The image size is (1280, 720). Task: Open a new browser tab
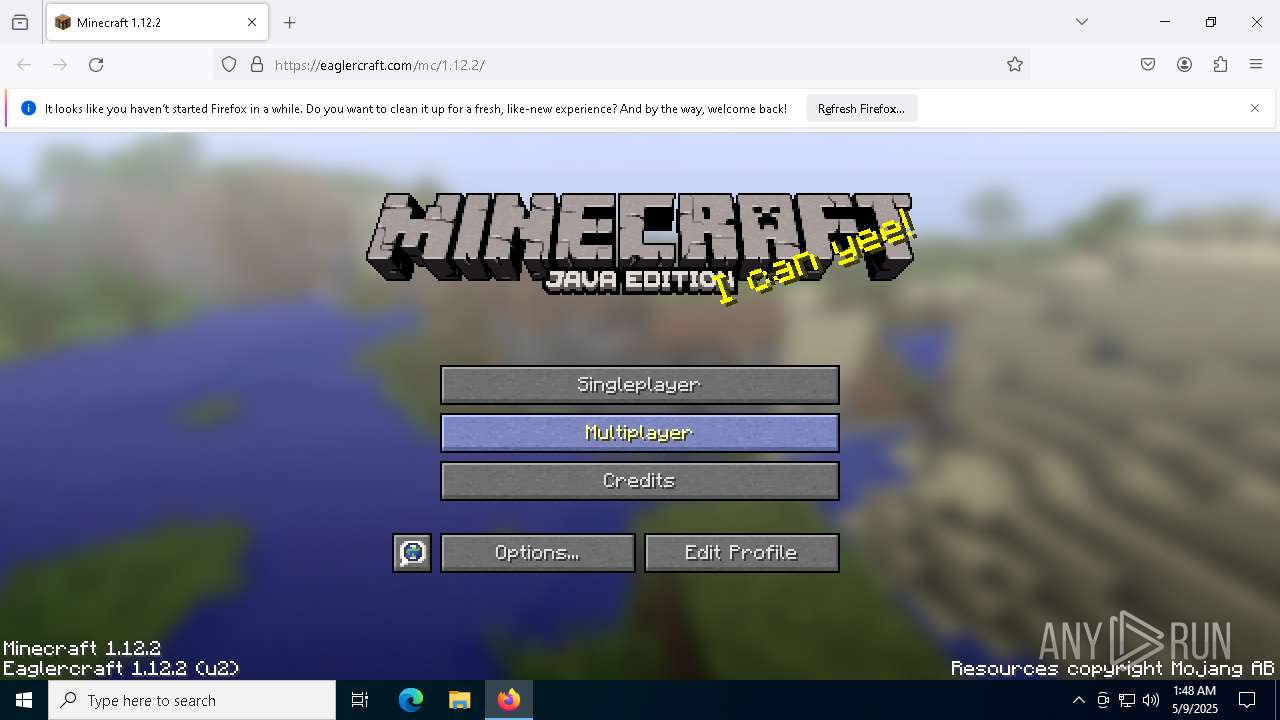click(290, 22)
